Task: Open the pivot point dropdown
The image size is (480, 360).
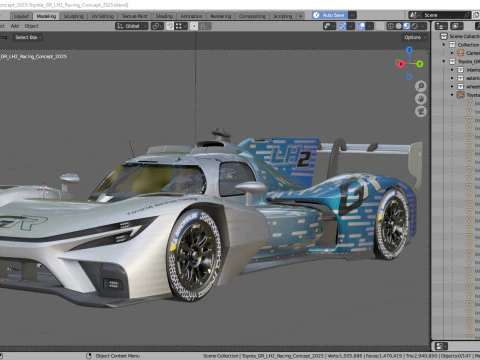Action: (x=157, y=26)
